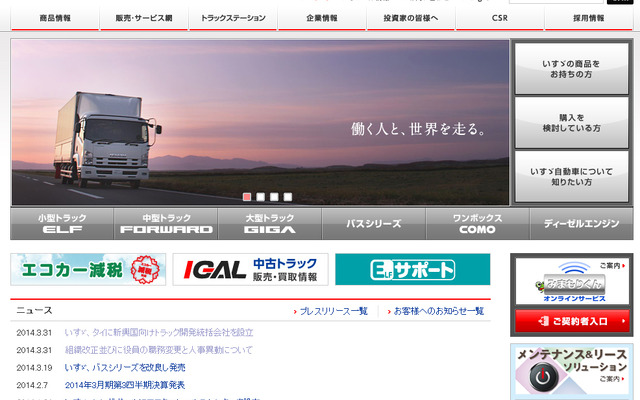Screen dimensions: 640x400
Task: Open news 2014年3月期第3四半期決算発表
Action: coord(125,385)
